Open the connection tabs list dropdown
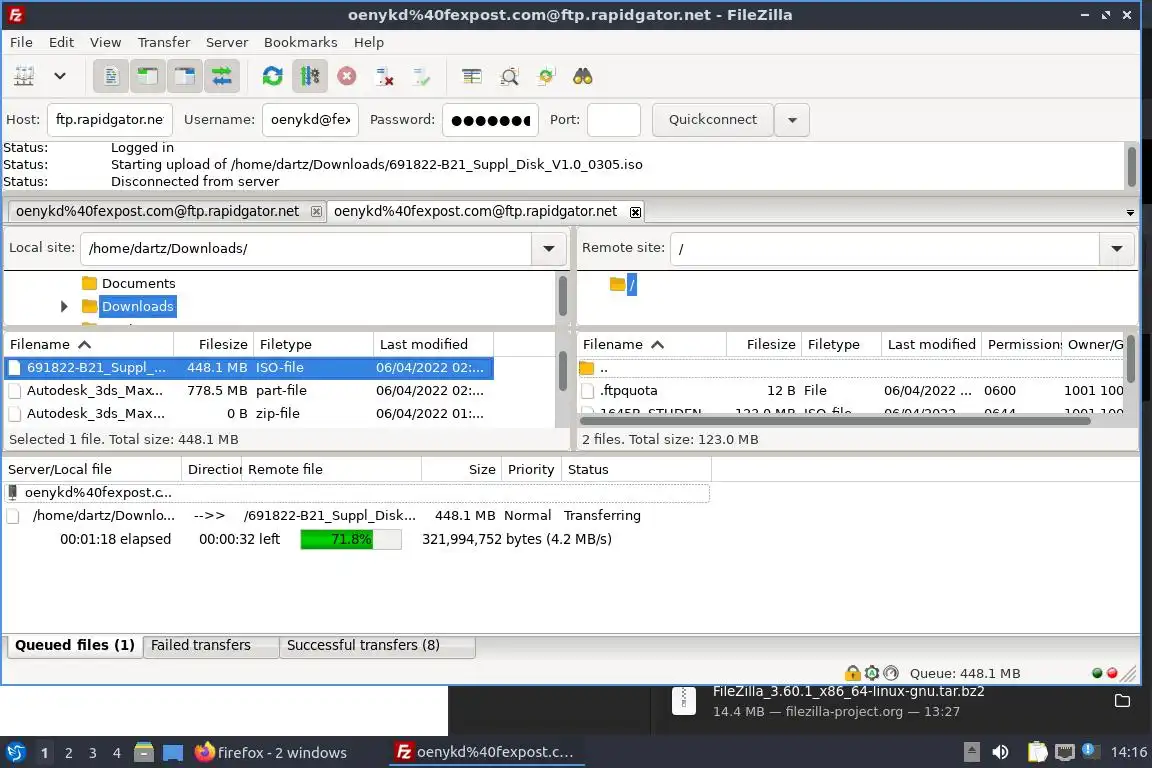Screen dimensions: 1152x768 pyautogui.click(x=1130, y=212)
